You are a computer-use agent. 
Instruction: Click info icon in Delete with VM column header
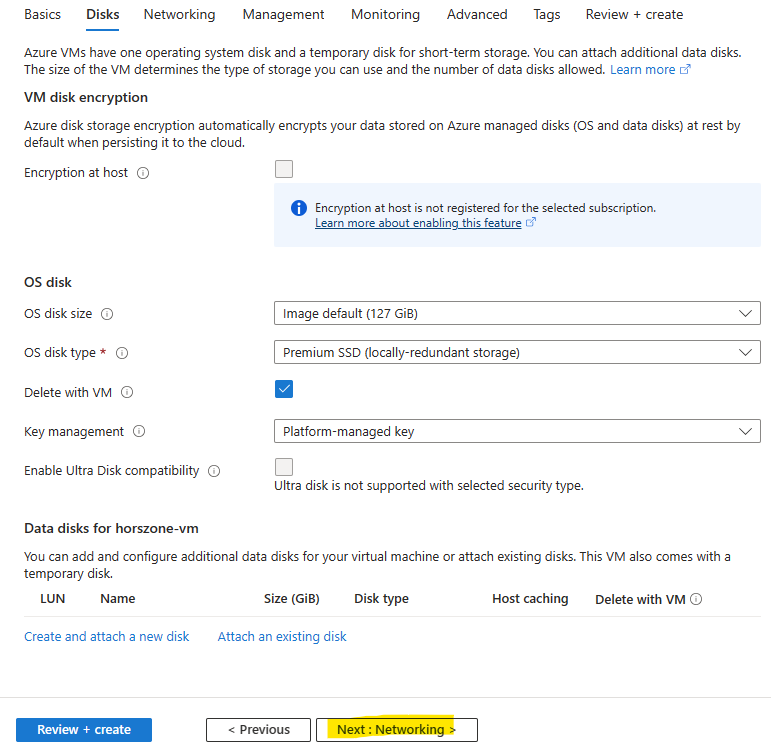tap(696, 599)
